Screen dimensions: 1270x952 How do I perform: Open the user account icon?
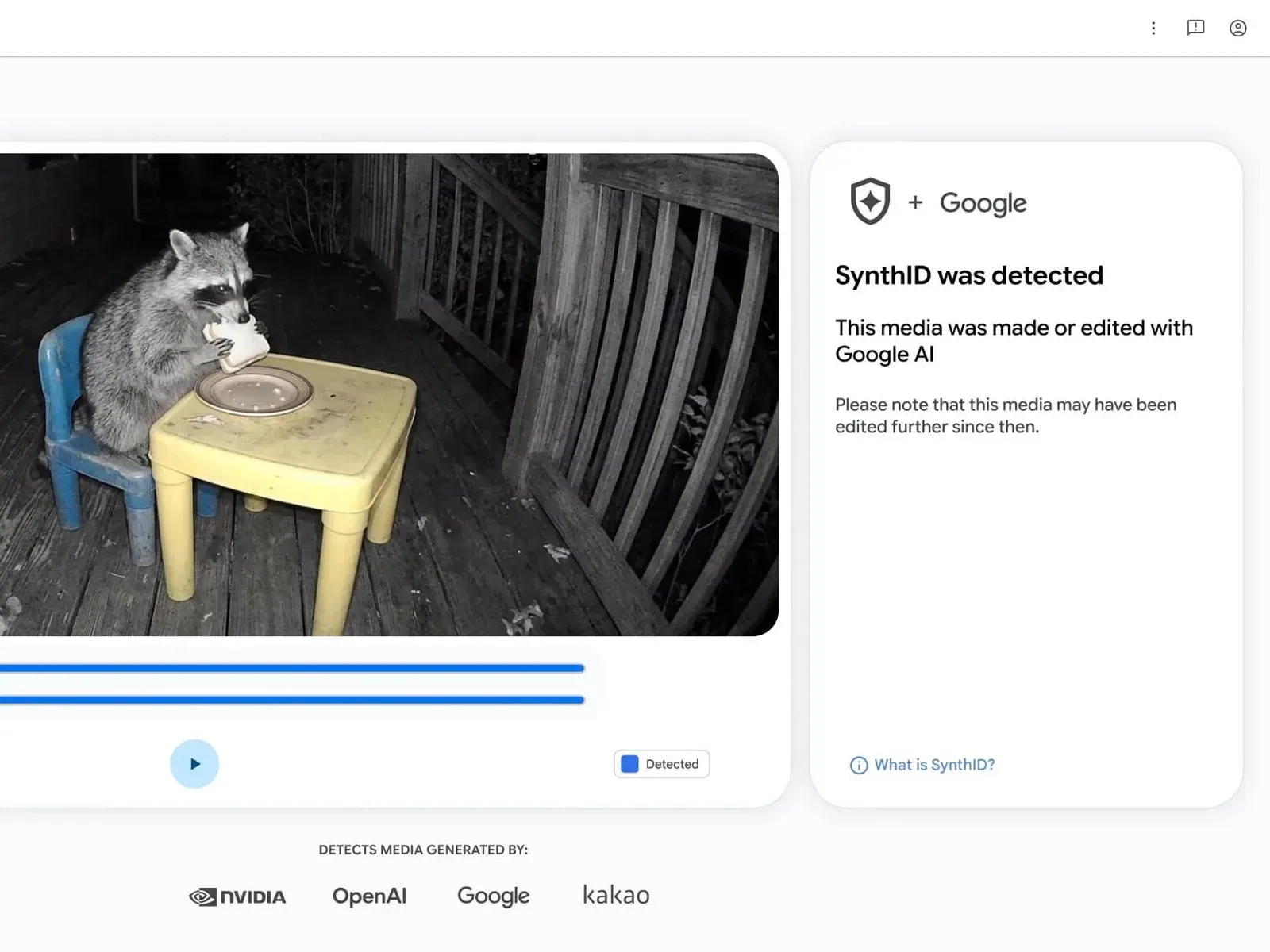point(1237,29)
